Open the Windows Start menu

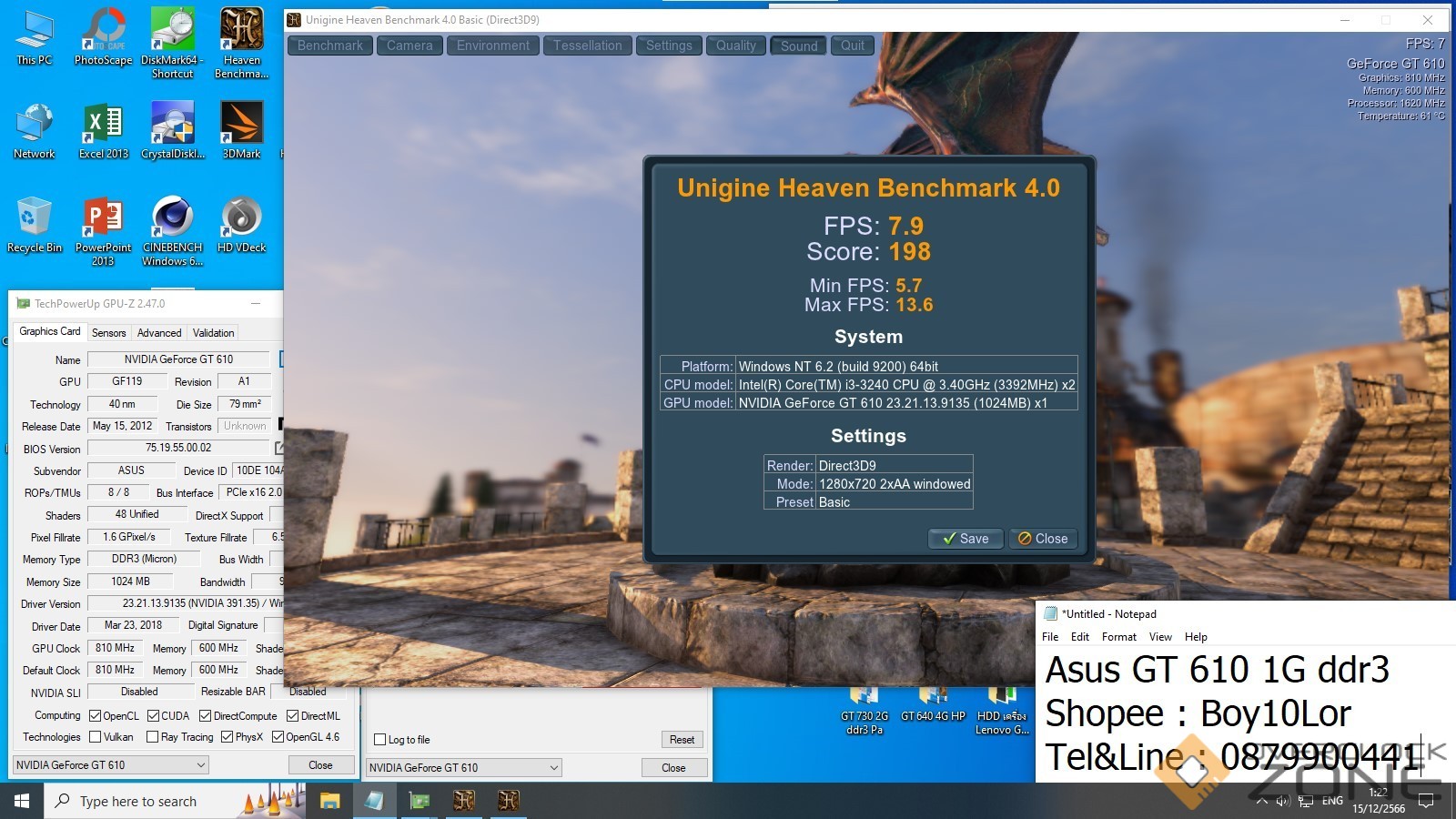click(x=22, y=801)
